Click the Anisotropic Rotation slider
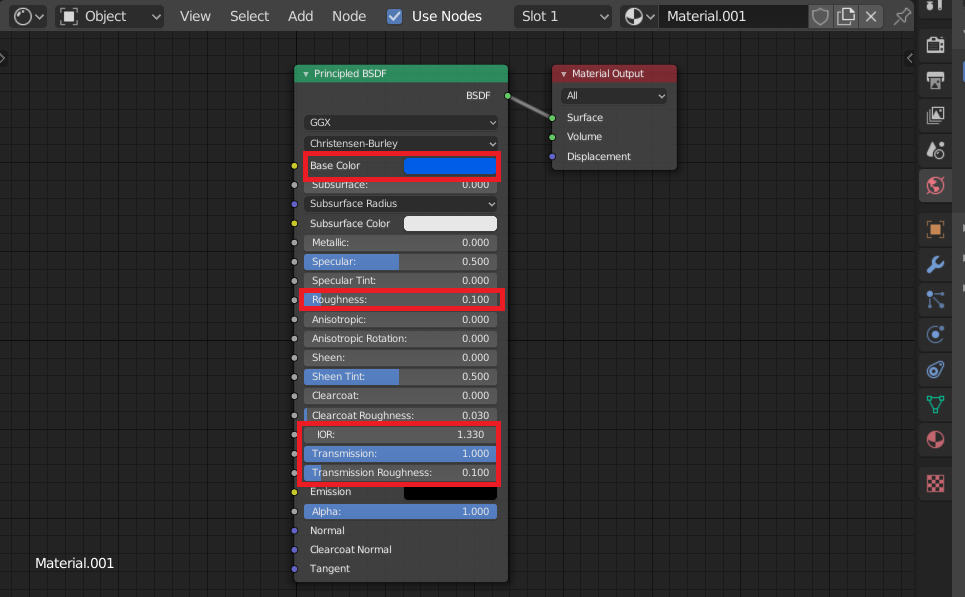The image size is (965, 597). click(401, 339)
